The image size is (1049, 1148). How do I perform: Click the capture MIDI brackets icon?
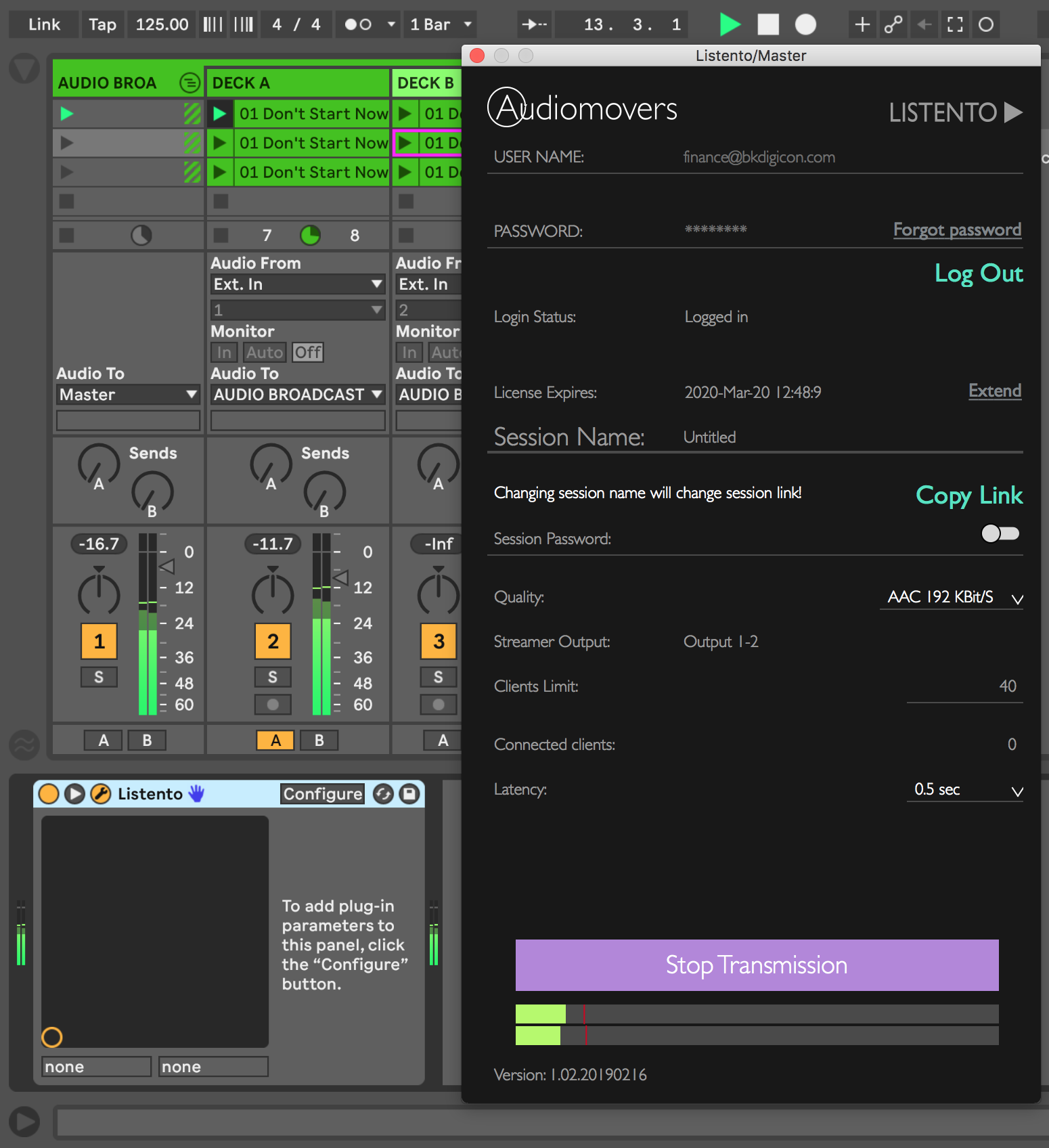click(955, 24)
